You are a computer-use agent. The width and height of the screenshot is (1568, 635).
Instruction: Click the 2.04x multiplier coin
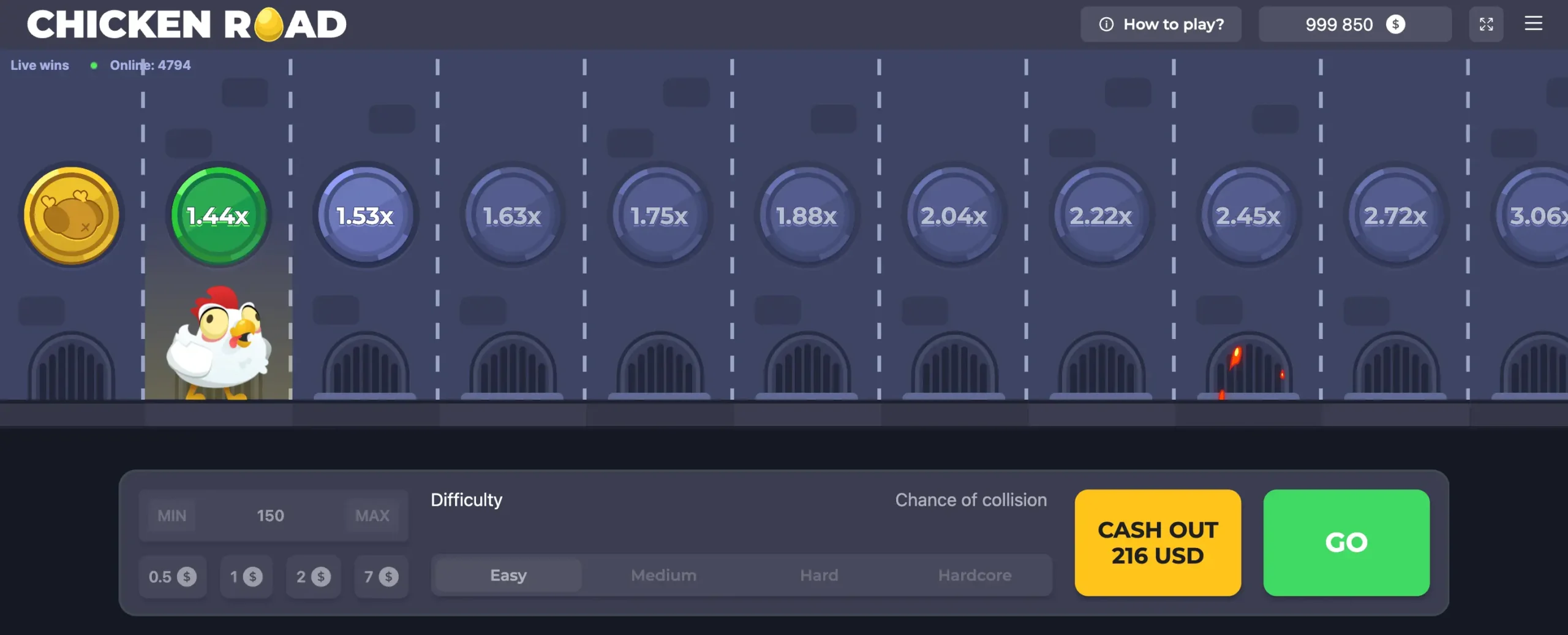954,215
